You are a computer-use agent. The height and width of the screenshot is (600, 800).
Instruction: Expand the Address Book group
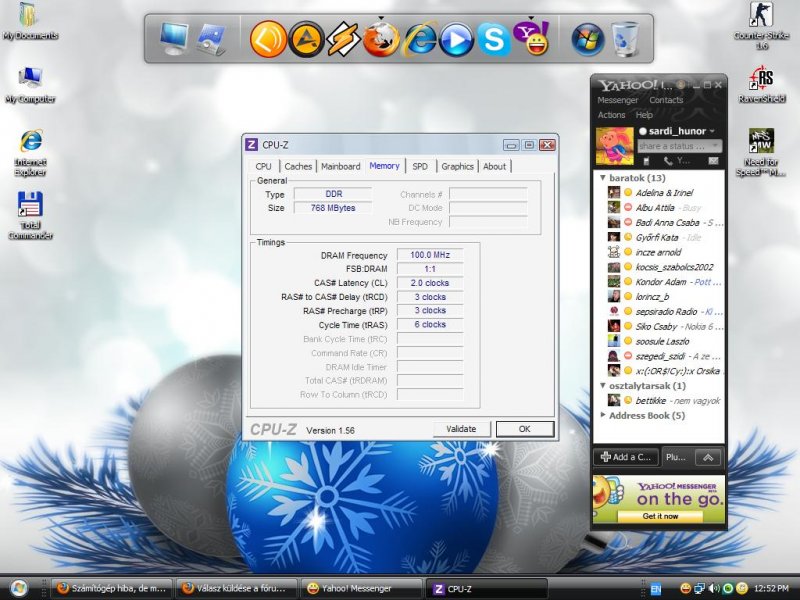coord(603,415)
